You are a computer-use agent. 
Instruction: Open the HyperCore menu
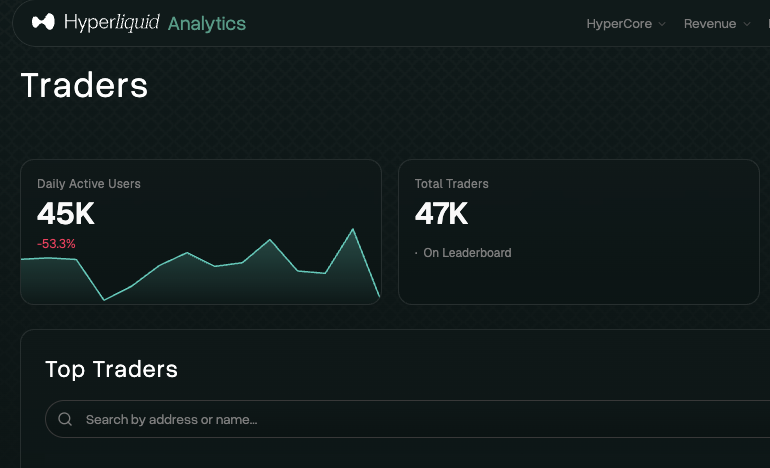[619, 24]
